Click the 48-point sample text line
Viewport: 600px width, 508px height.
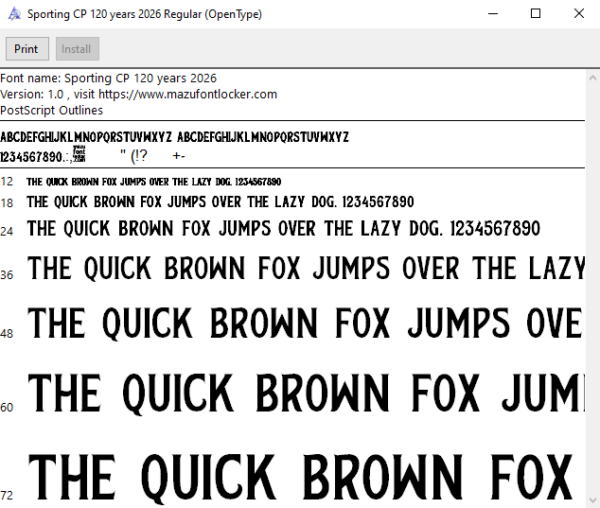(x=306, y=323)
